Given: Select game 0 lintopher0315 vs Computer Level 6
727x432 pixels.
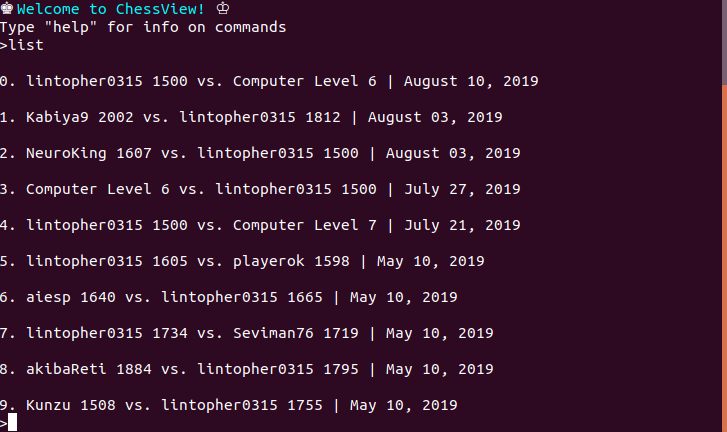Looking at the screenshot, I should pyautogui.click(x=269, y=81).
